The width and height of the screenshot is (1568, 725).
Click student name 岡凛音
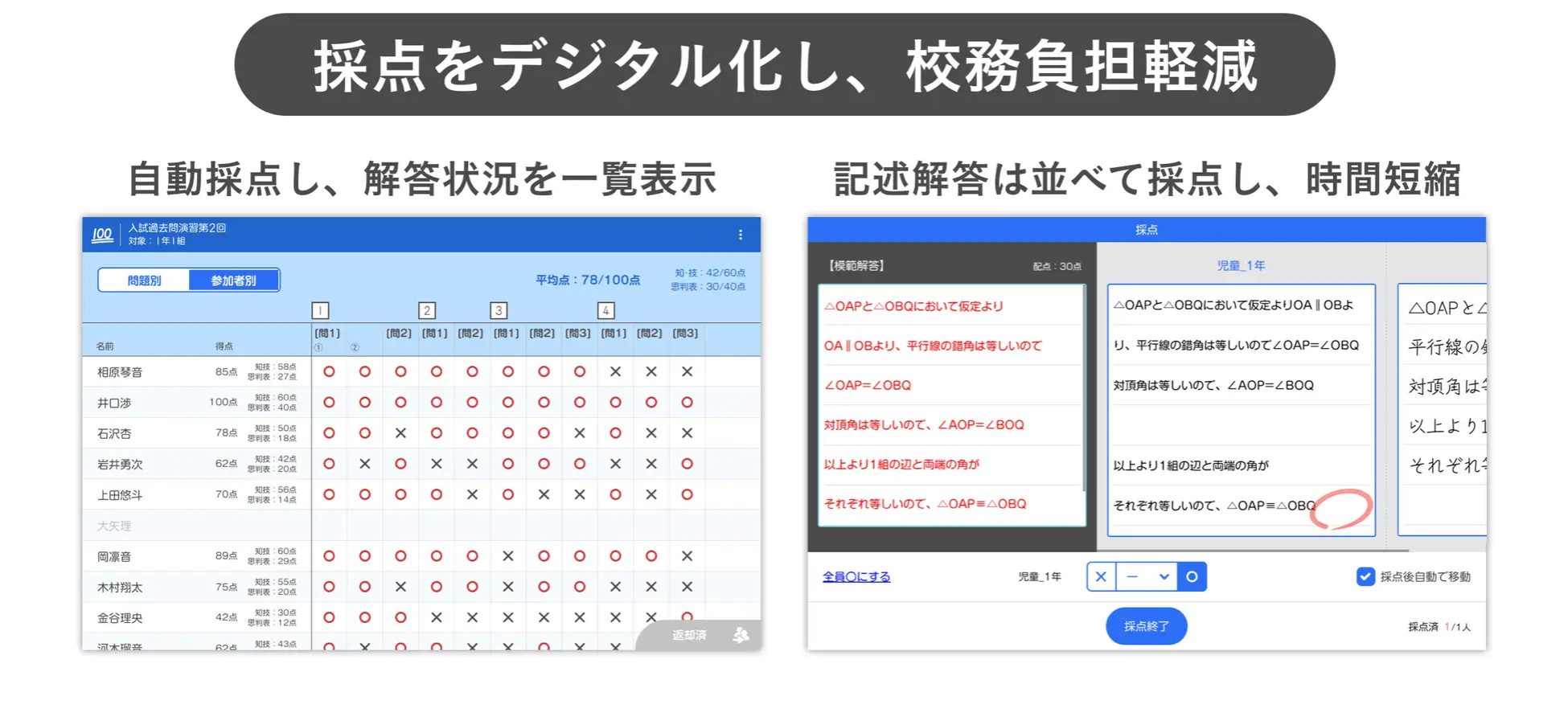[x=114, y=556]
